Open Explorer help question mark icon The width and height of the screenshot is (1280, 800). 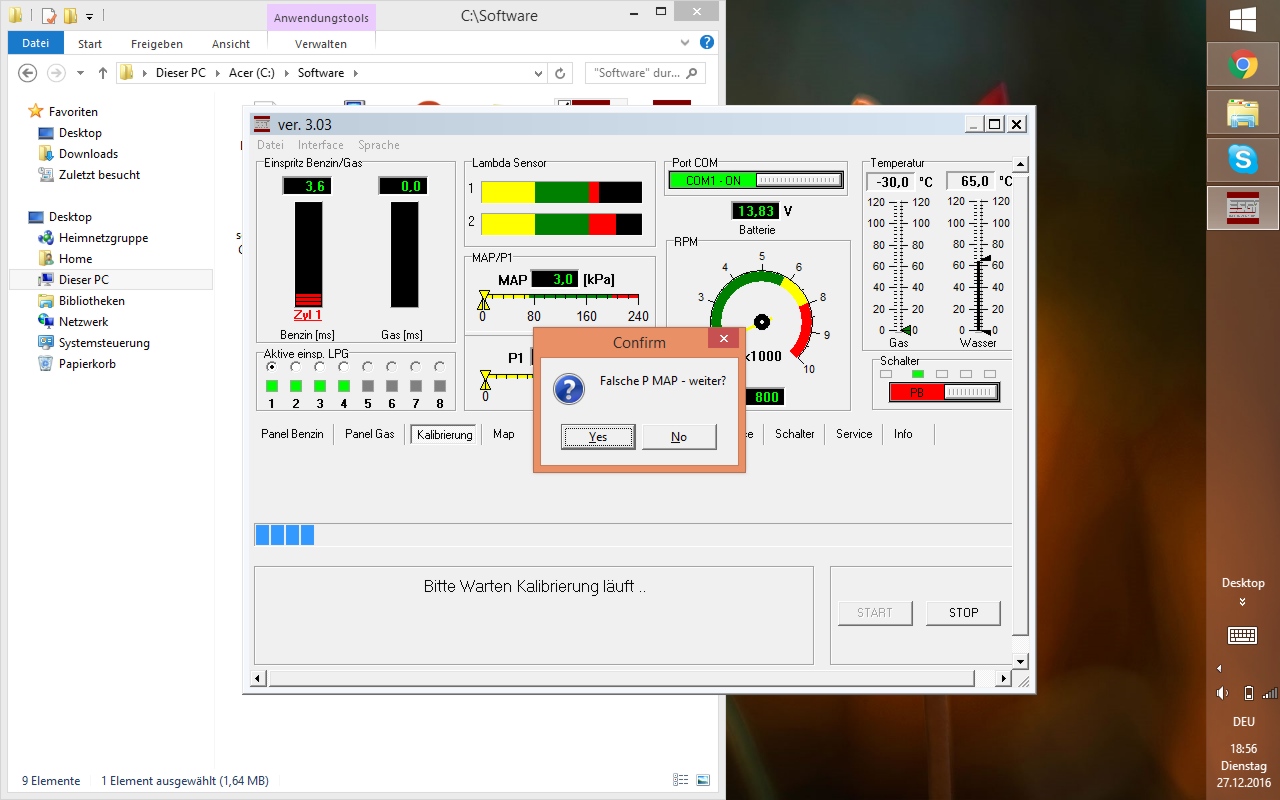coord(707,43)
